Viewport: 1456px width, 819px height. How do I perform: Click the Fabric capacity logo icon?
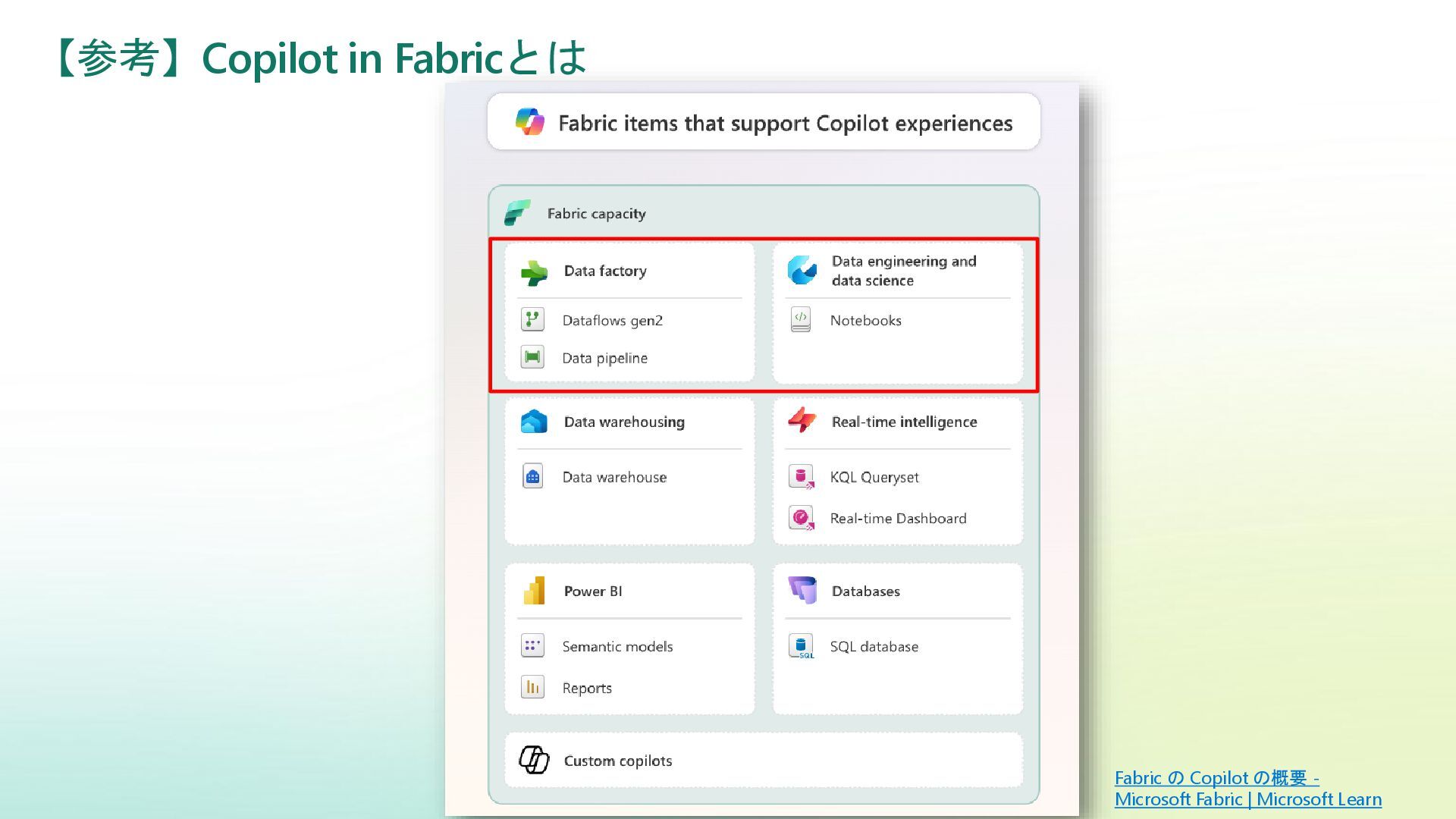click(x=517, y=213)
